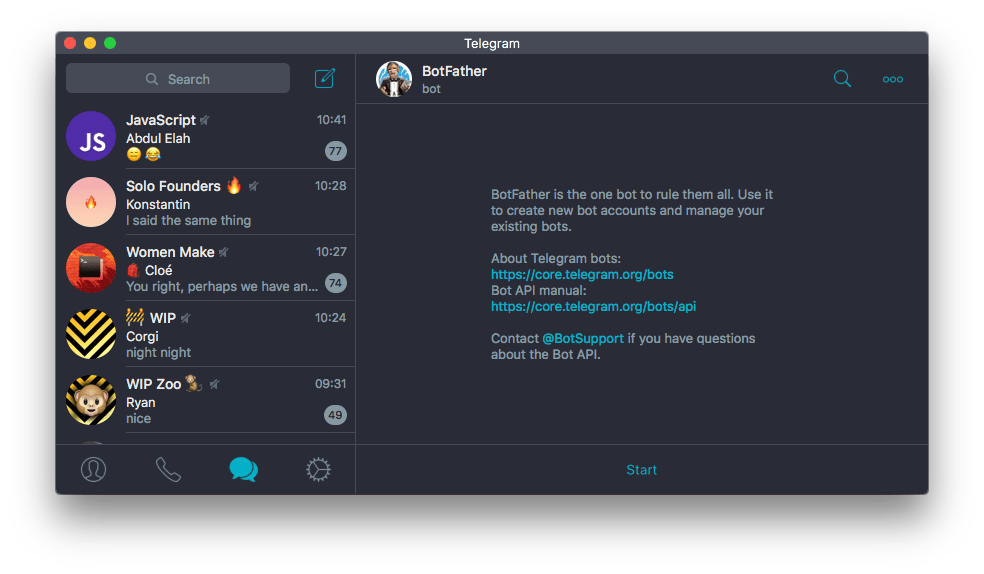Click the muted icon next to JavaScript
The height and width of the screenshot is (574, 984).
[x=205, y=120]
